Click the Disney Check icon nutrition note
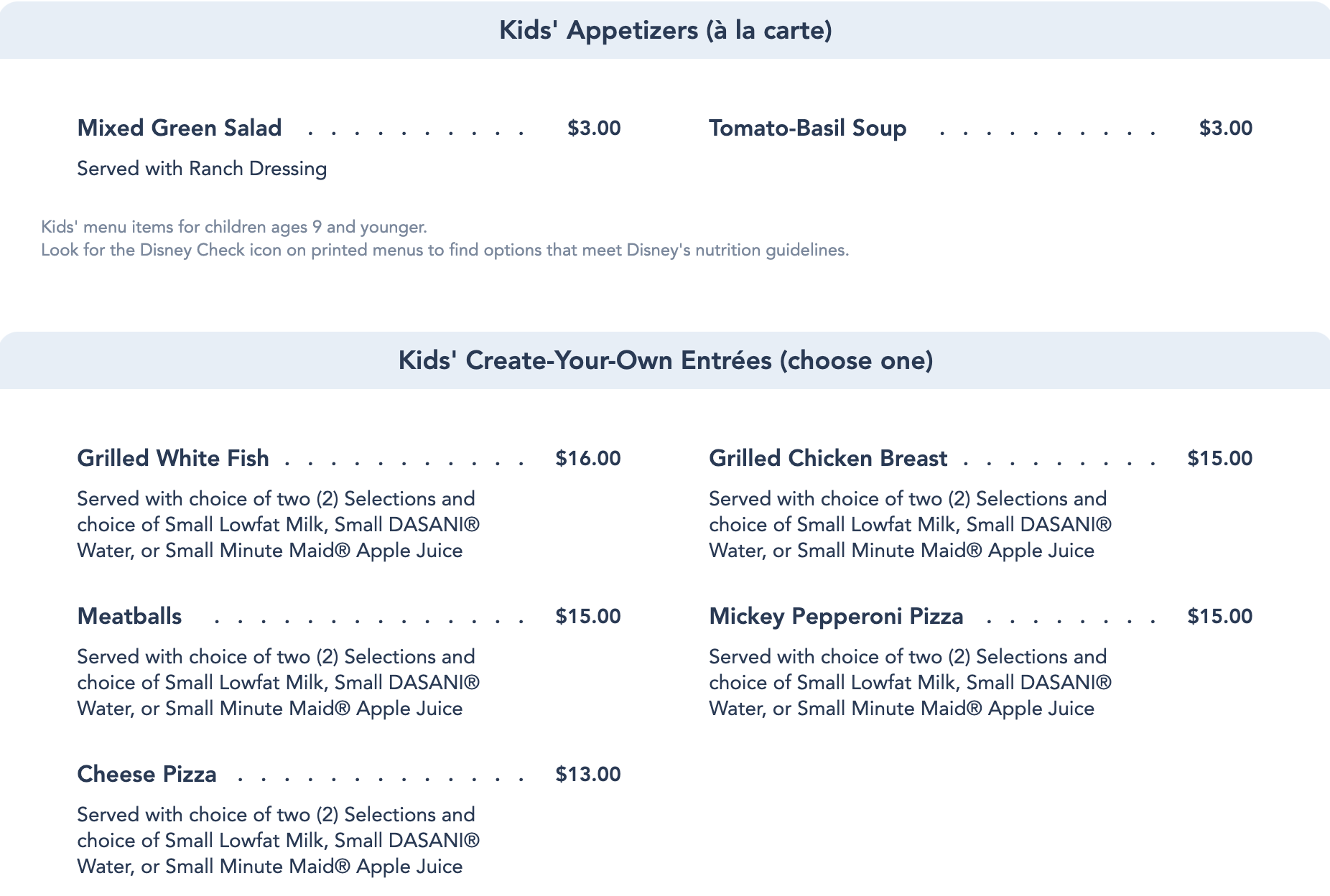The image size is (1330, 896). click(x=445, y=250)
